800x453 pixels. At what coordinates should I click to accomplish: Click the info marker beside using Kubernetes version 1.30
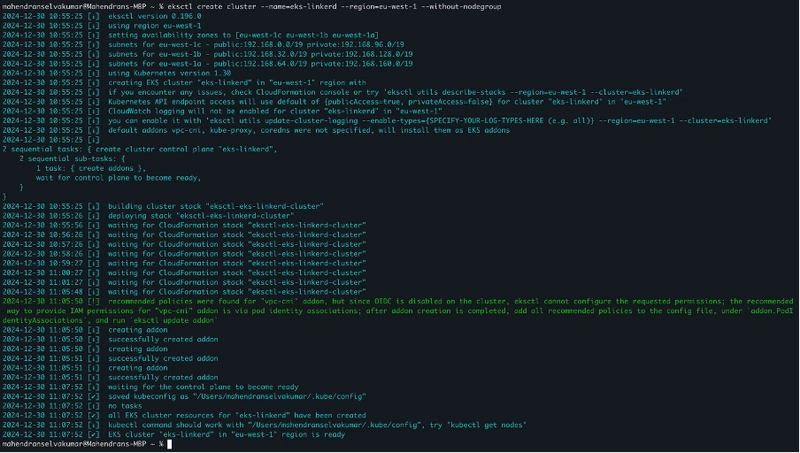[x=93, y=73]
